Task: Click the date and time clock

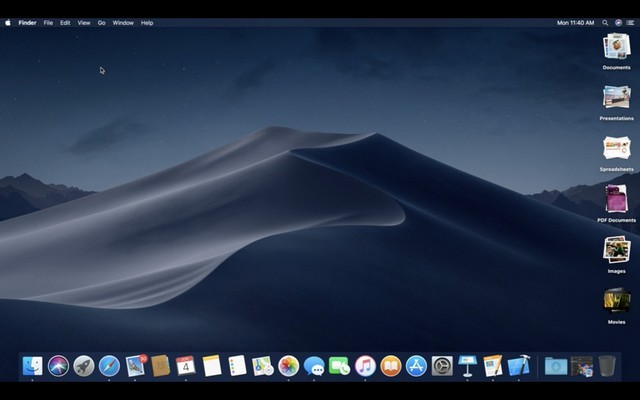Action: point(575,22)
